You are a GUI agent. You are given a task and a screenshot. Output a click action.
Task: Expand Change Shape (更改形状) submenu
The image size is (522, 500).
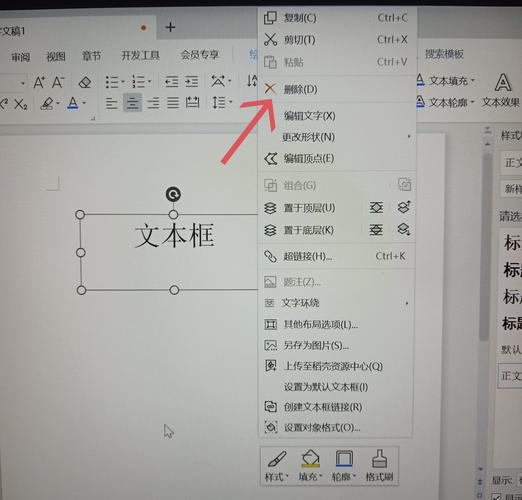[x=336, y=137]
